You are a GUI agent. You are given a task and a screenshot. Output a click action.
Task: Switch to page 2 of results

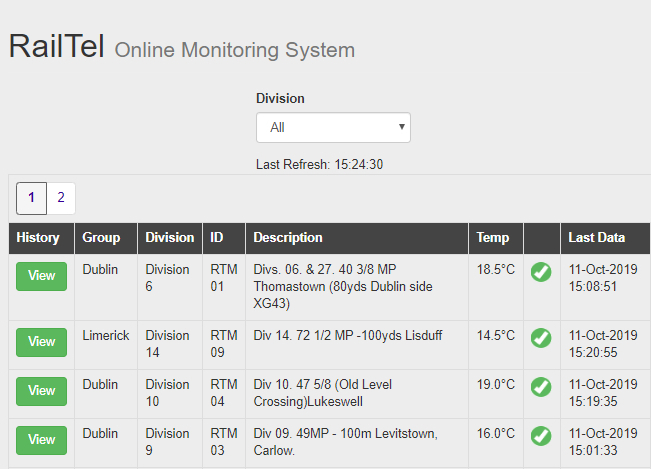[60, 198]
